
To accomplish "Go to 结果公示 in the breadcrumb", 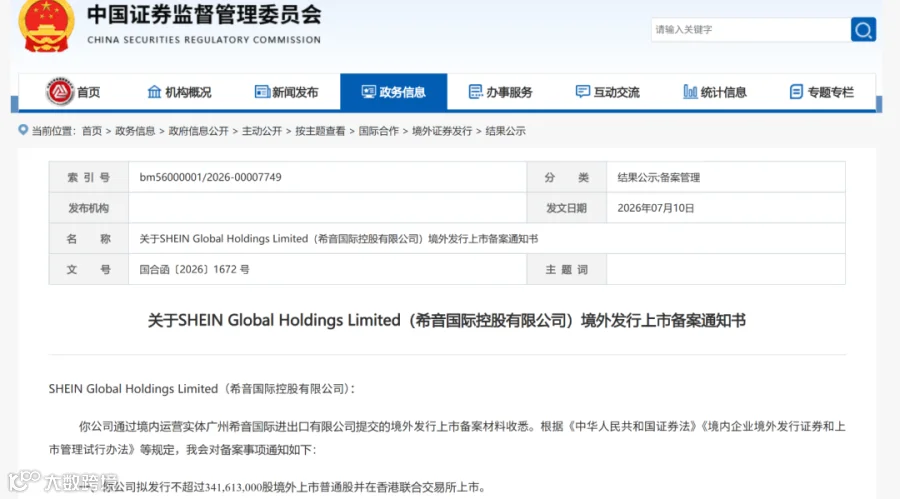I will pos(506,131).
